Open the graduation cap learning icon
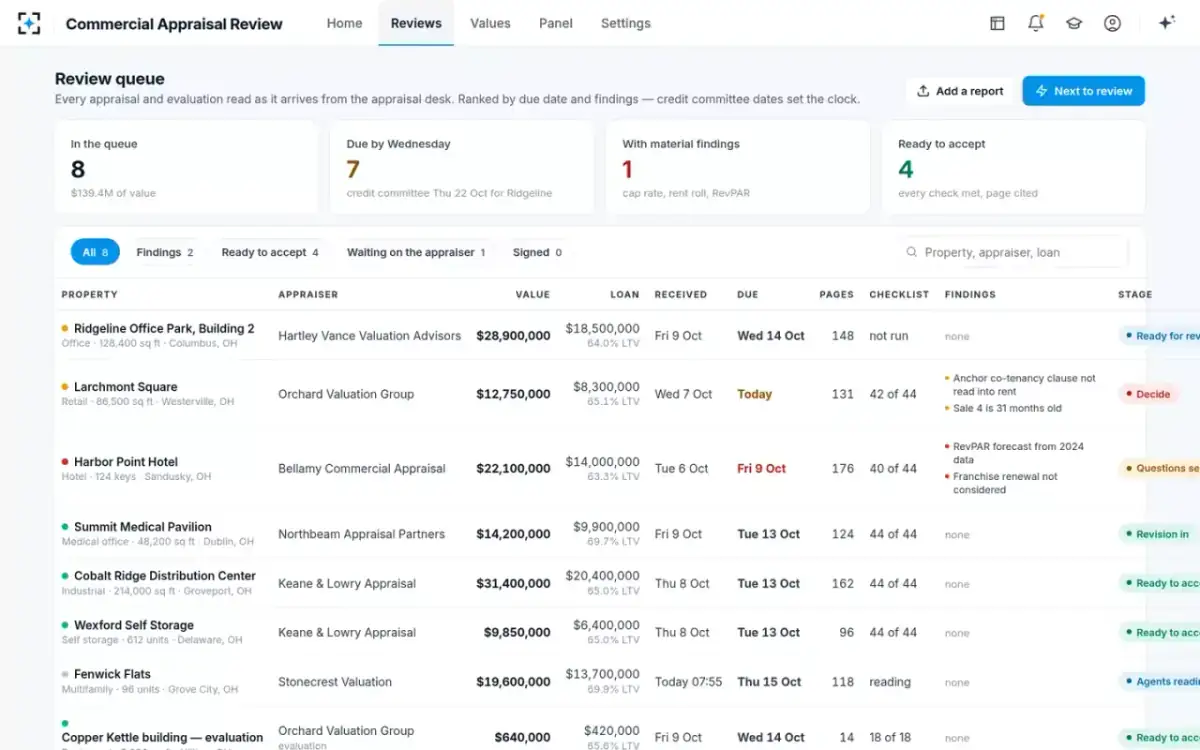Screen dimensions: 1200x750 tap(1074, 23)
